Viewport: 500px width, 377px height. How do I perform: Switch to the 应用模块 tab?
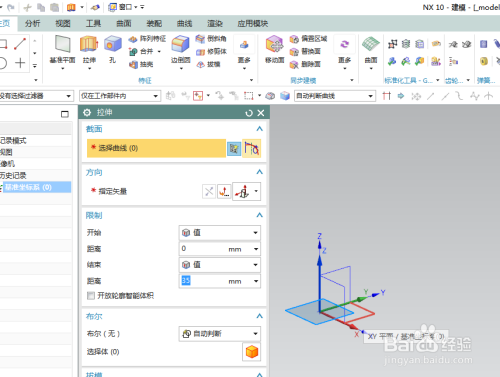pos(253,23)
